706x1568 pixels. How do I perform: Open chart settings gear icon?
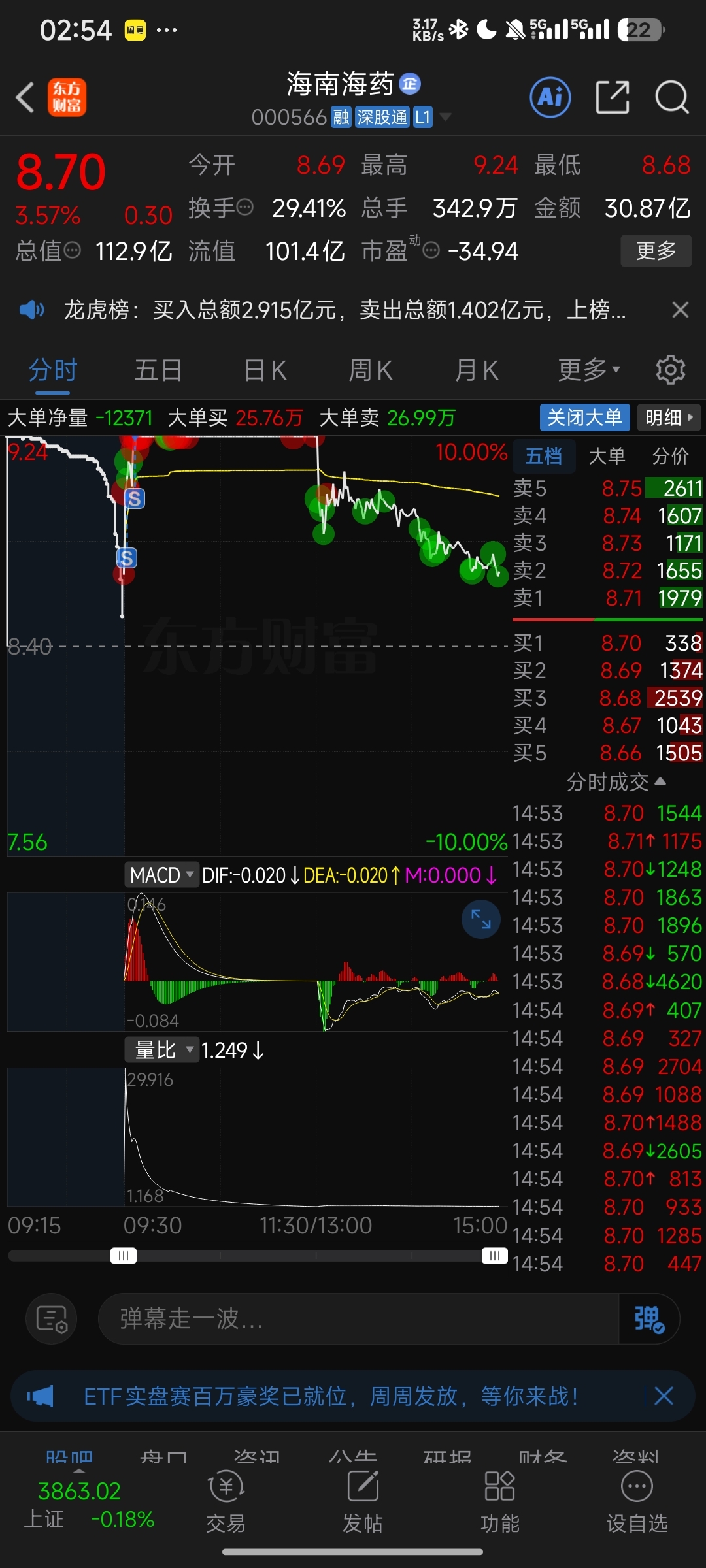[x=670, y=370]
